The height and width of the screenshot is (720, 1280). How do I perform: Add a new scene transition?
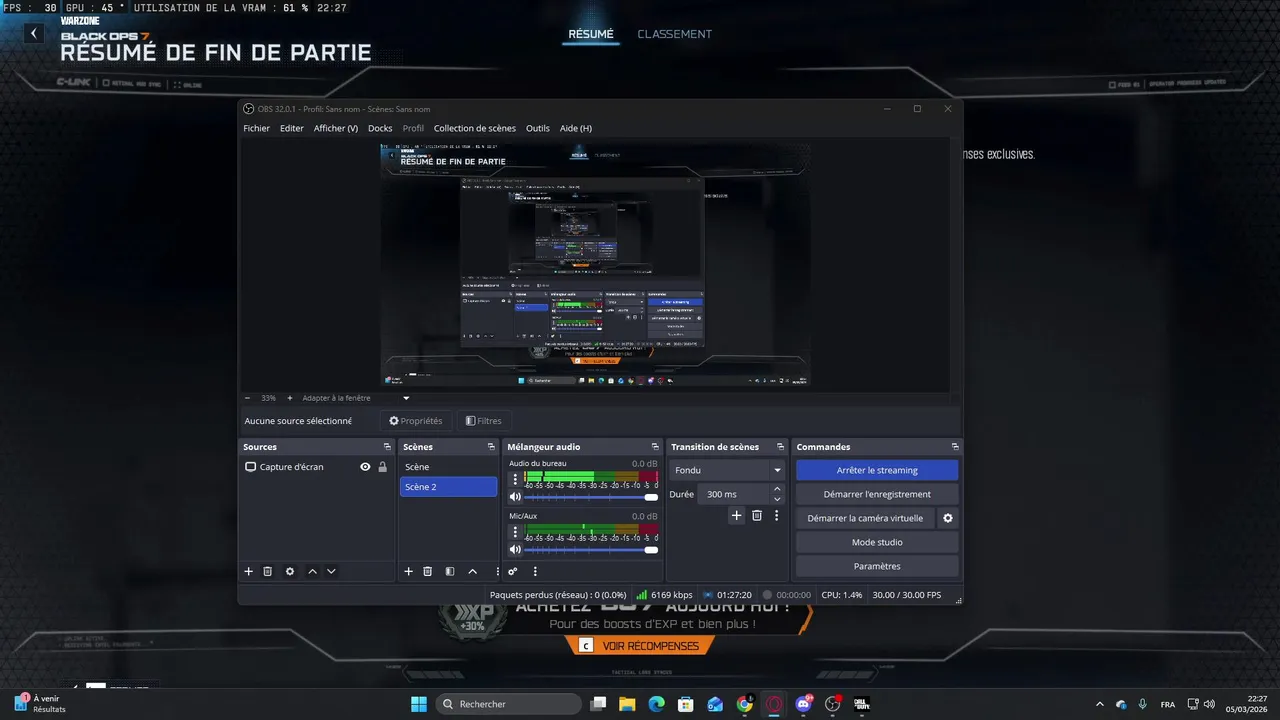point(737,515)
